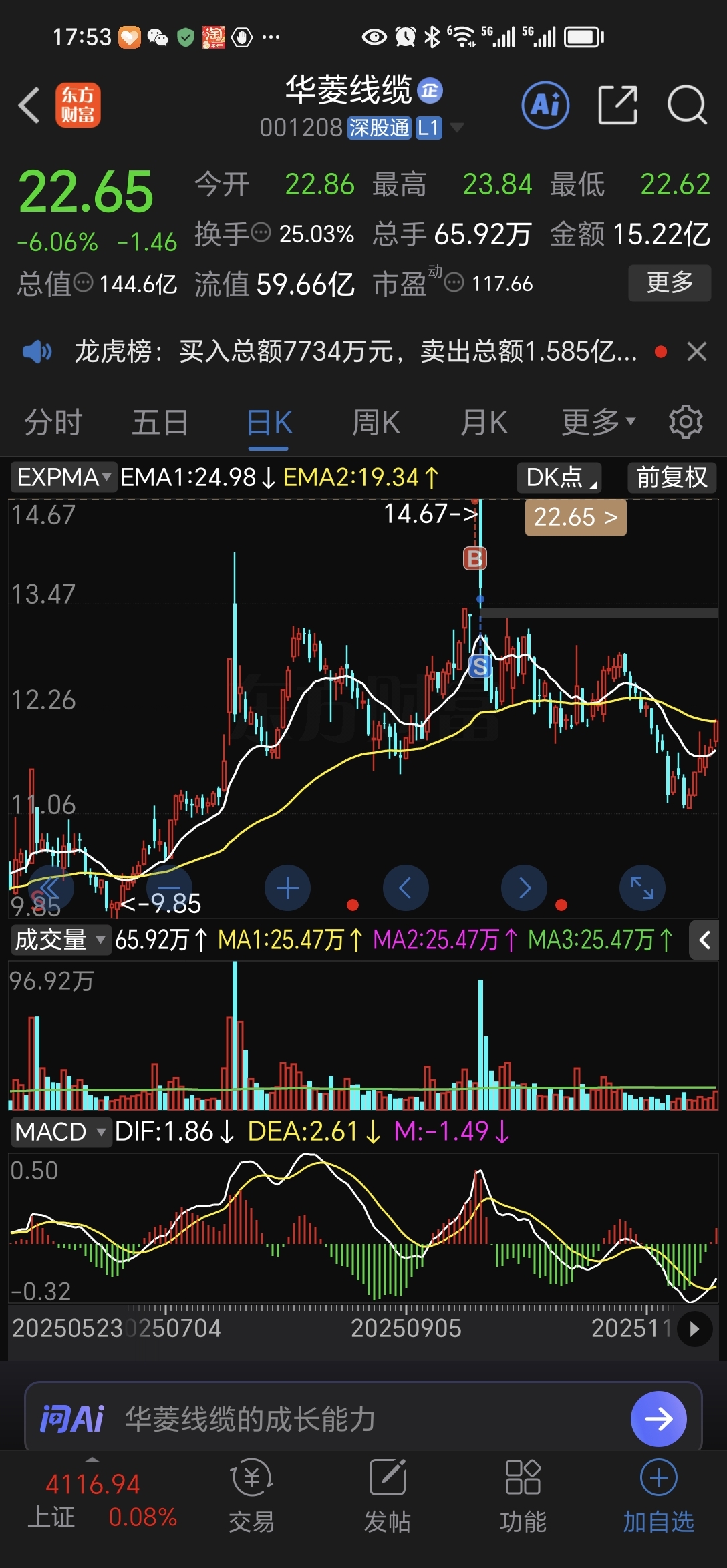Viewport: 727px width, 1568px height.
Task: Tap the date axis play arrow
Action: click(694, 1329)
